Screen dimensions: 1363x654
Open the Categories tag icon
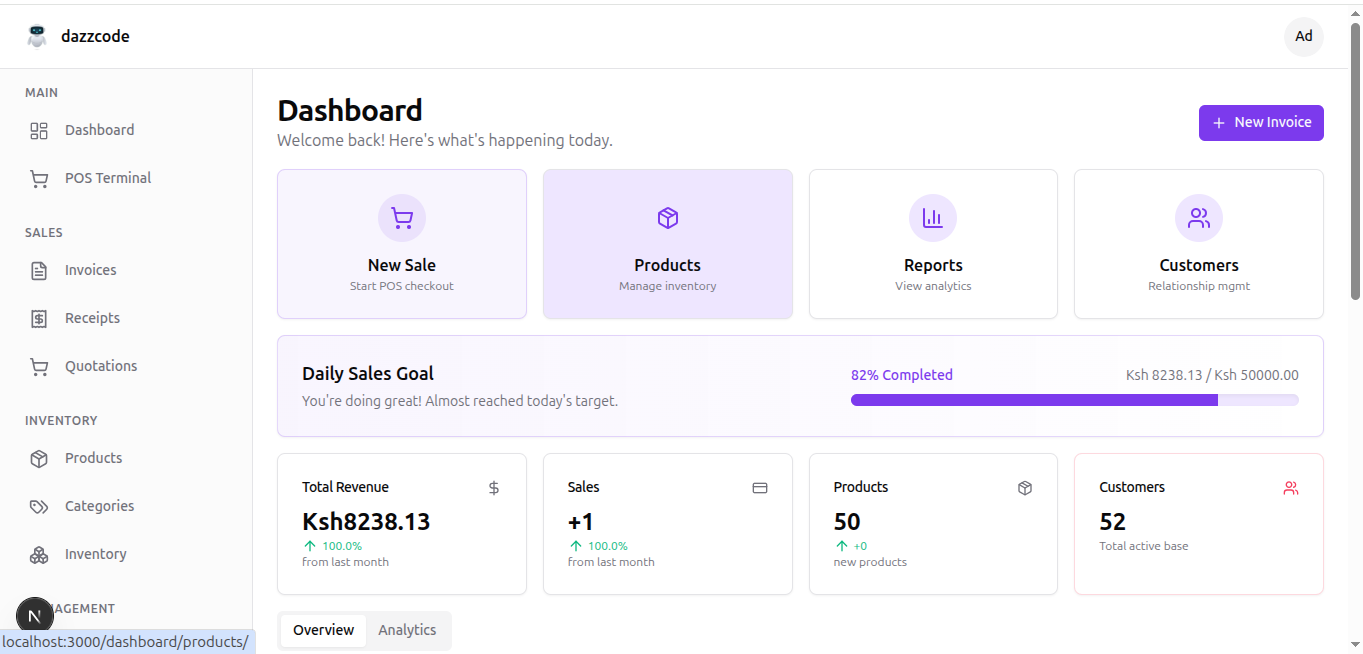click(x=39, y=506)
